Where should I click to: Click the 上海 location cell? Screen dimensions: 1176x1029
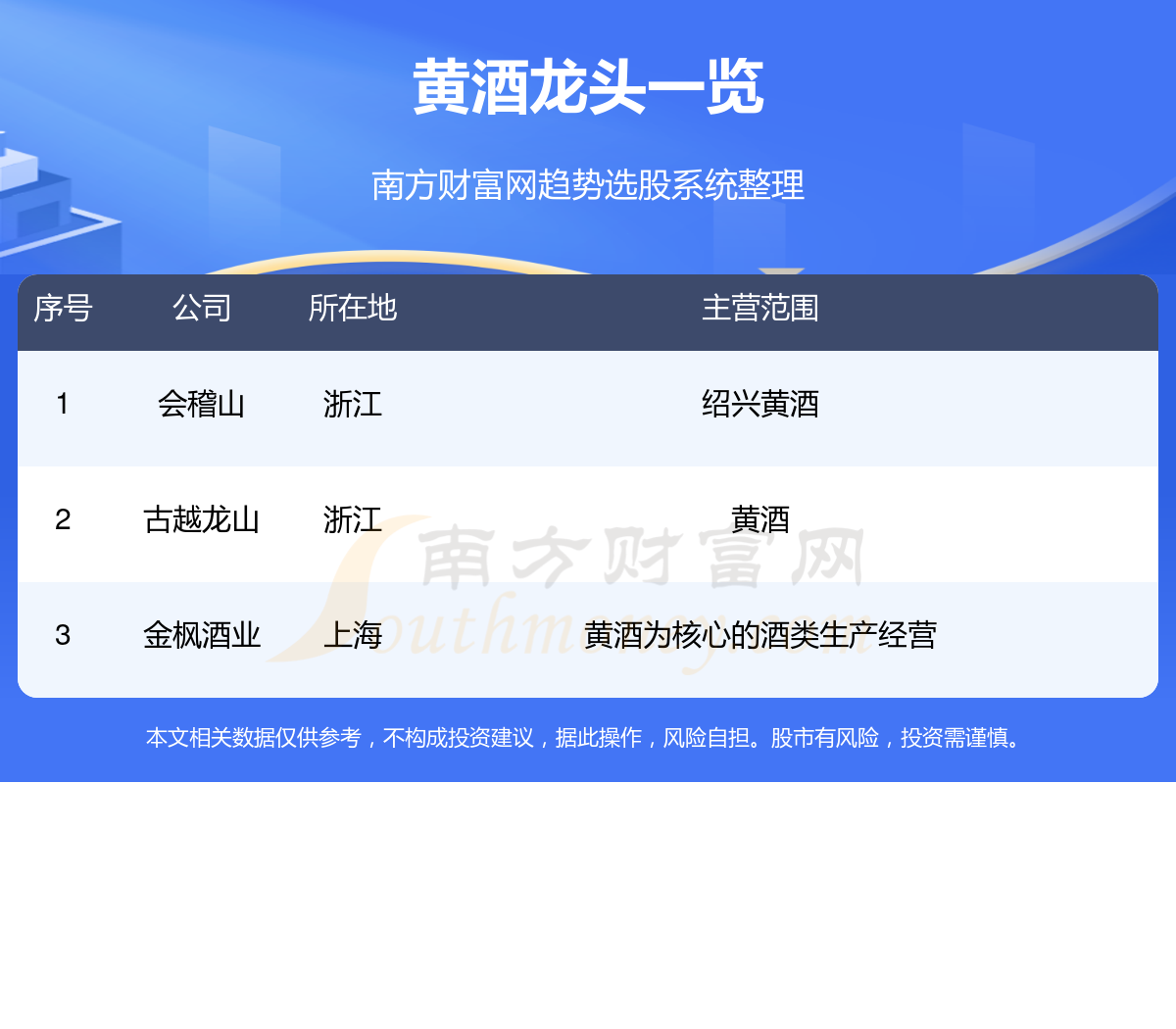[x=353, y=635]
